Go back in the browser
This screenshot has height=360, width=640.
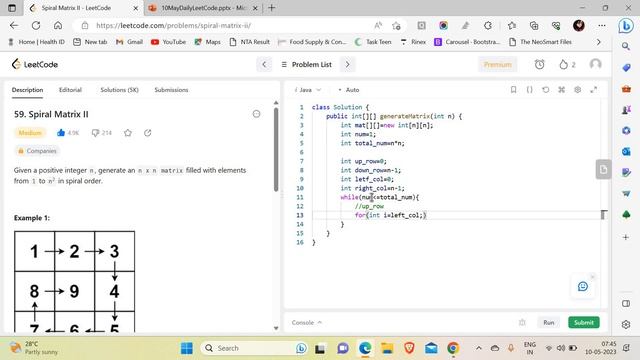[x=14, y=25]
